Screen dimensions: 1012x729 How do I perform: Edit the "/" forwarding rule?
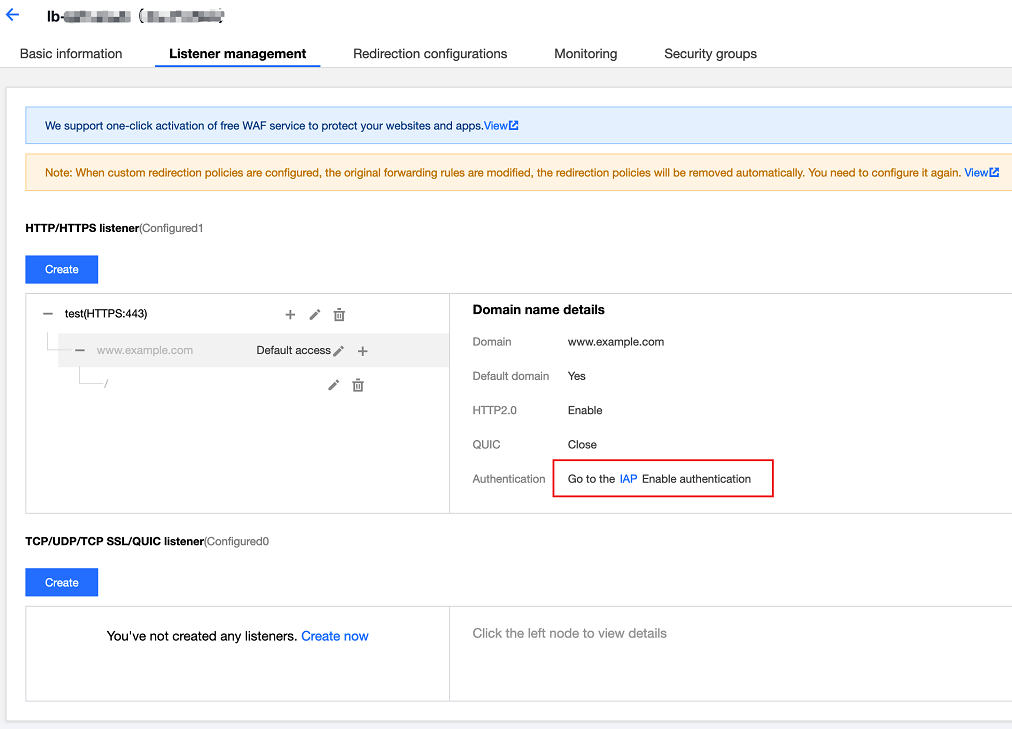click(x=334, y=385)
